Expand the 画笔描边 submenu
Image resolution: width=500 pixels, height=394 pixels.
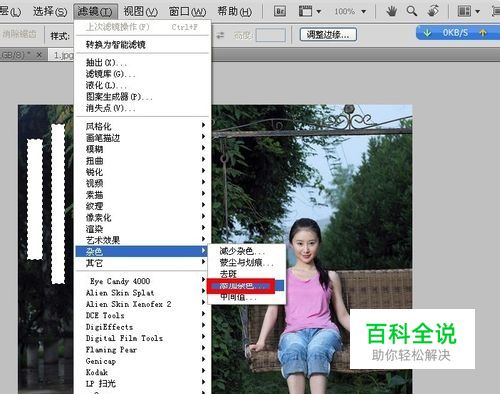[143, 137]
